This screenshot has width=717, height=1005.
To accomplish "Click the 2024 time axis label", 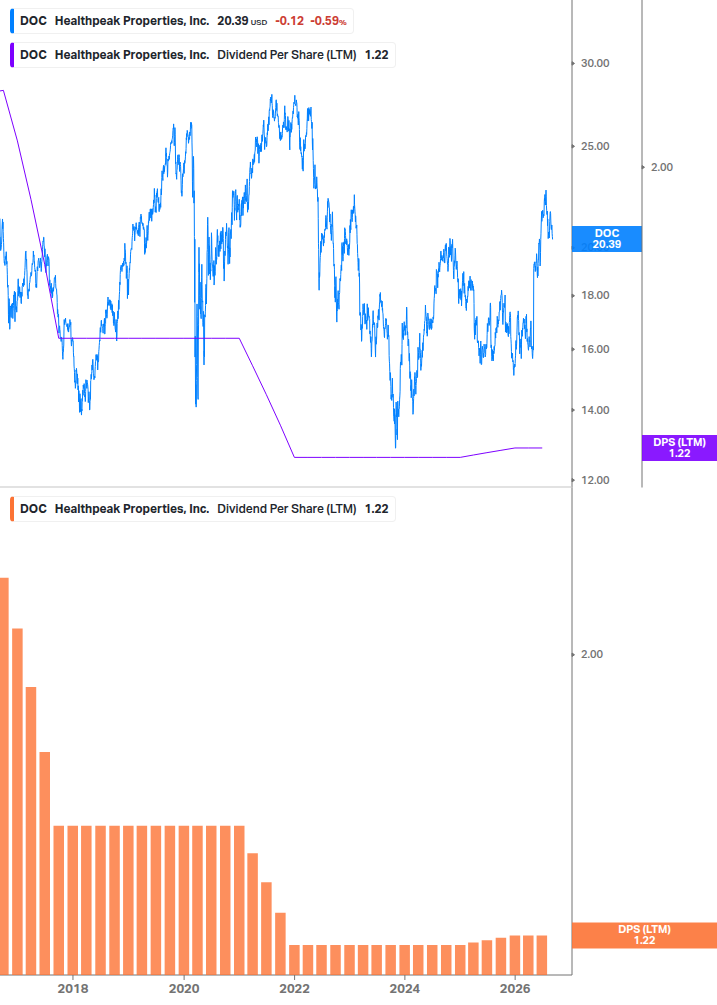I will (405, 988).
